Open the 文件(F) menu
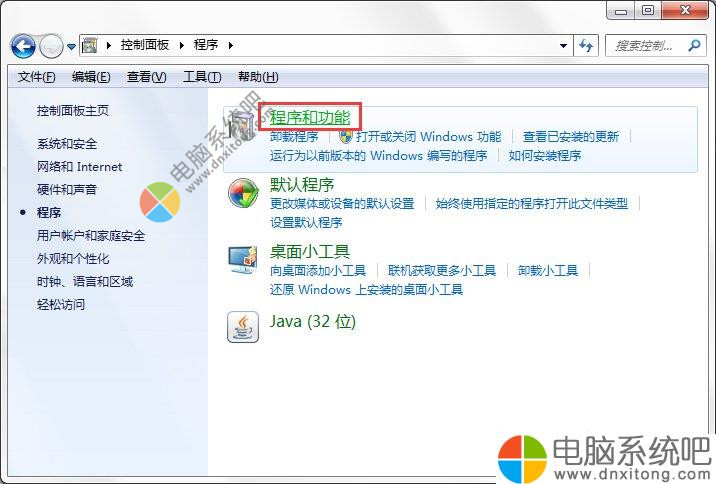This screenshot has height=484, width=716. point(37,77)
